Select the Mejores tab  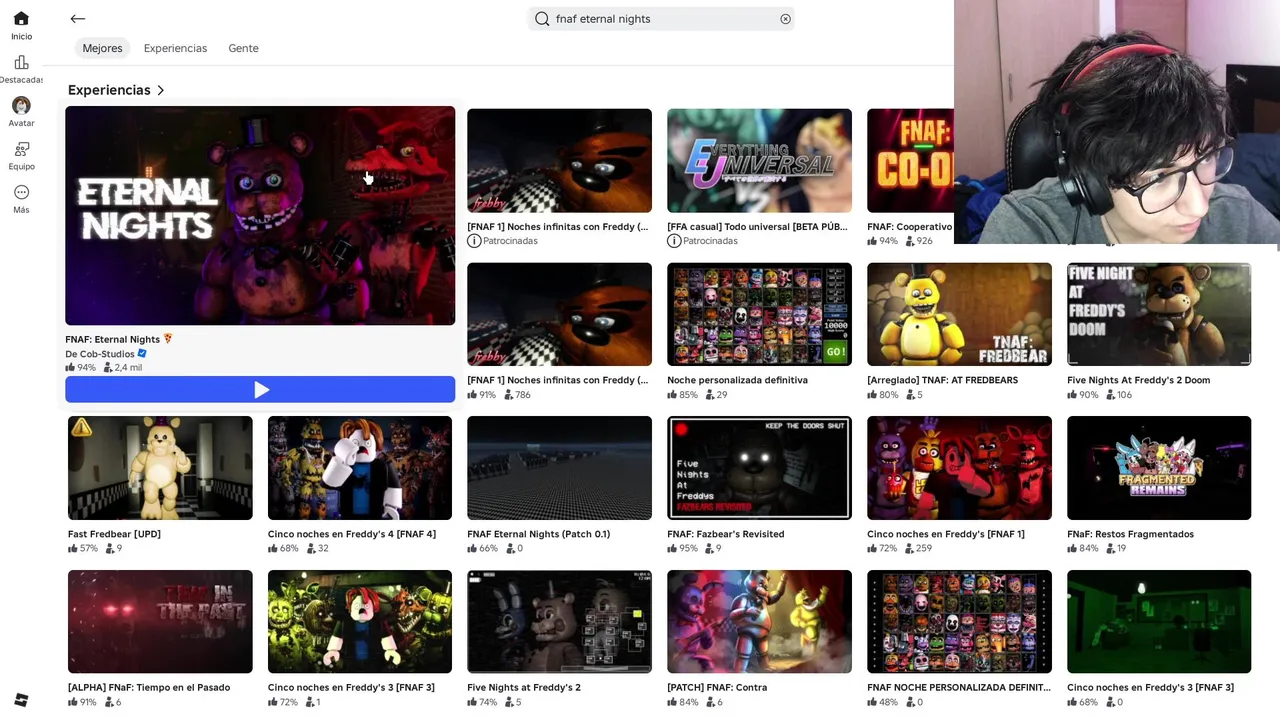102,48
